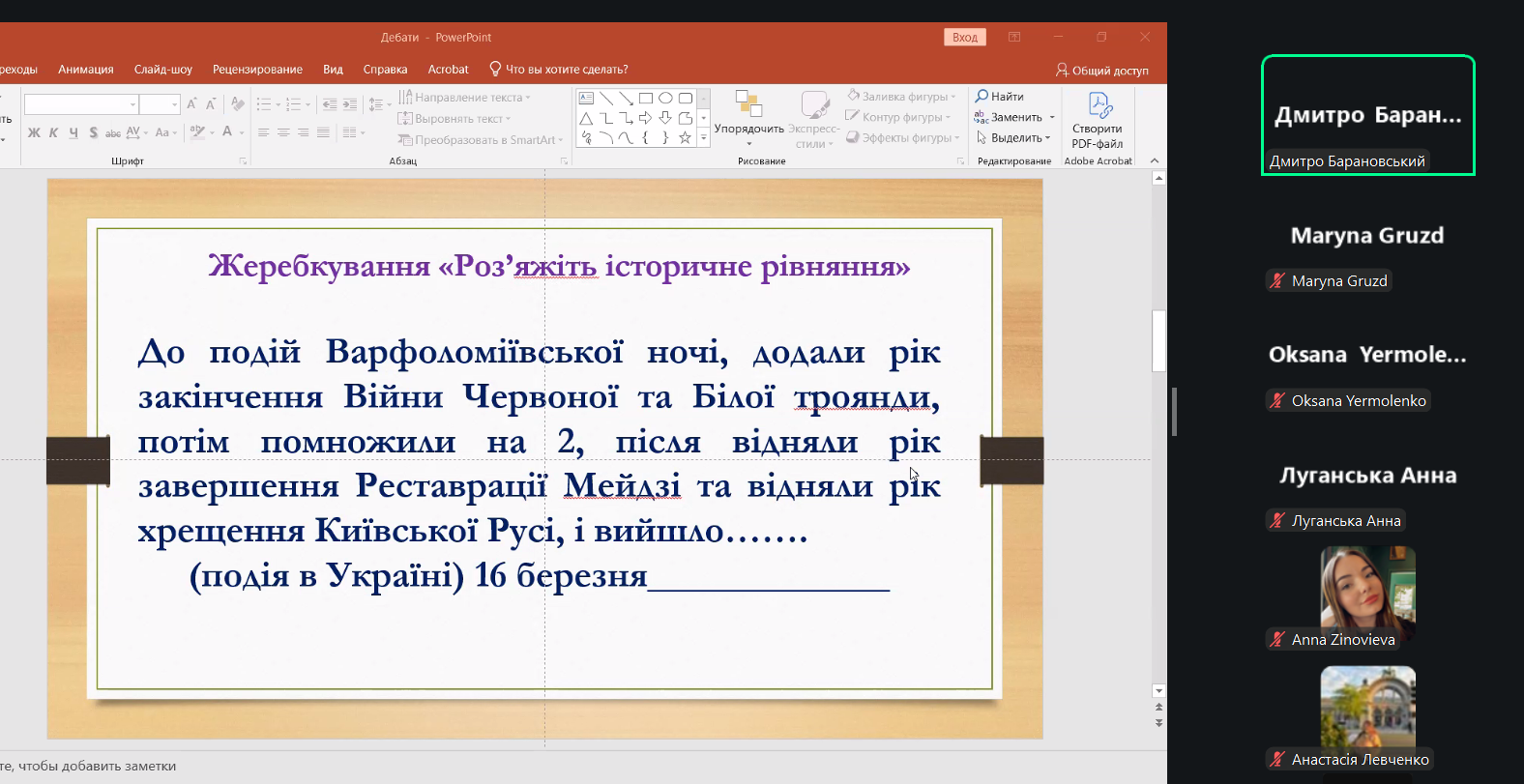Screen dimensions: 1524x784
Task: Toggle bold (Ж) formatting
Action: 34,132
